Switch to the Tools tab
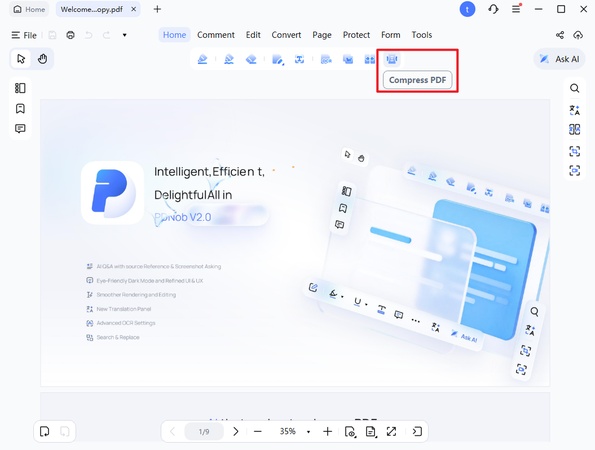The height and width of the screenshot is (450, 595). click(x=422, y=35)
